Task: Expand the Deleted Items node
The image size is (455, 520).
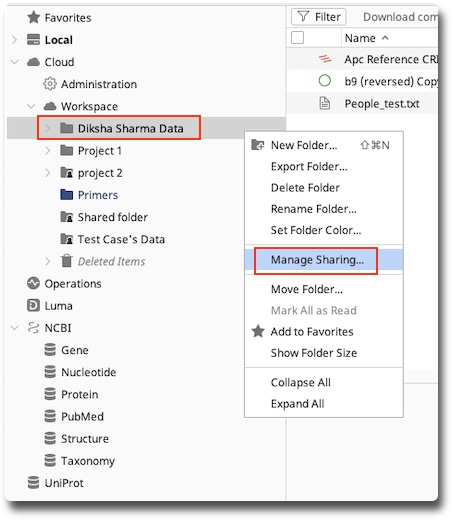Action: tap(48, 261)
